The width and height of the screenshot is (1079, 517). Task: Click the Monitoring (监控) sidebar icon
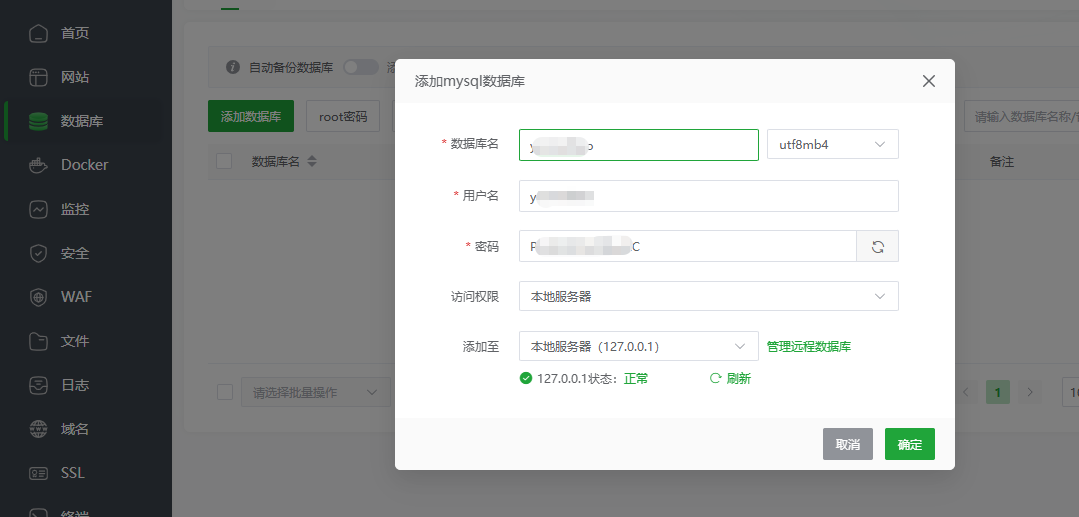(x=39, y=209)
